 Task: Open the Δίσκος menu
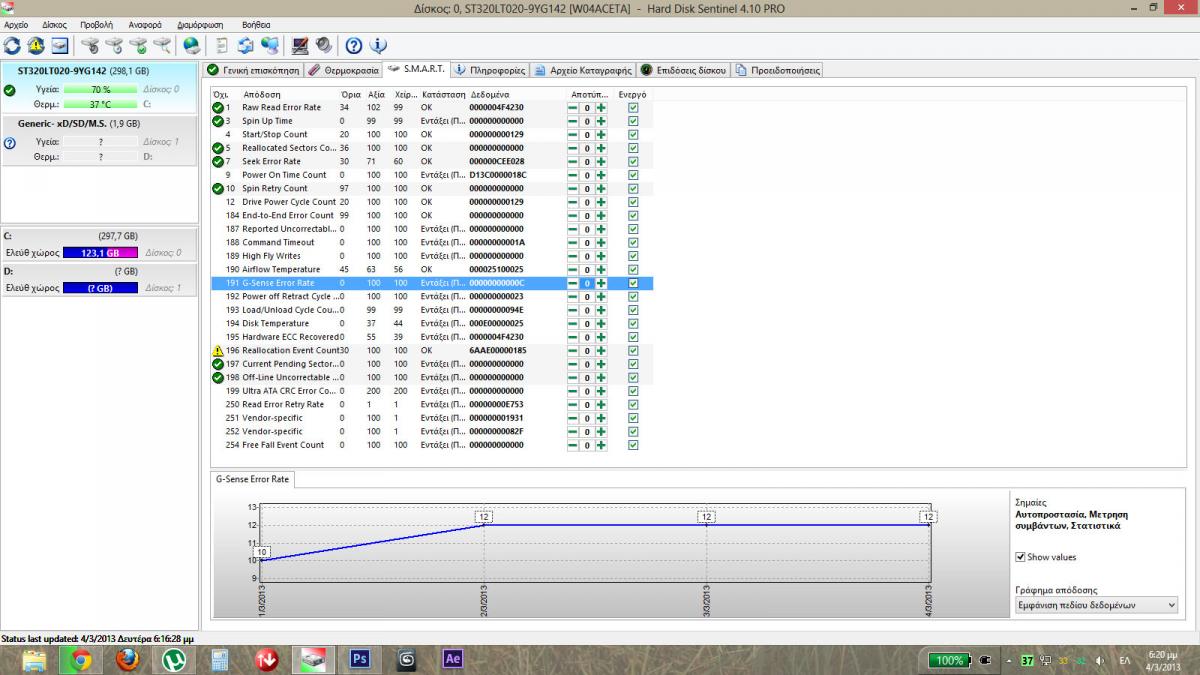click(54, 24)
